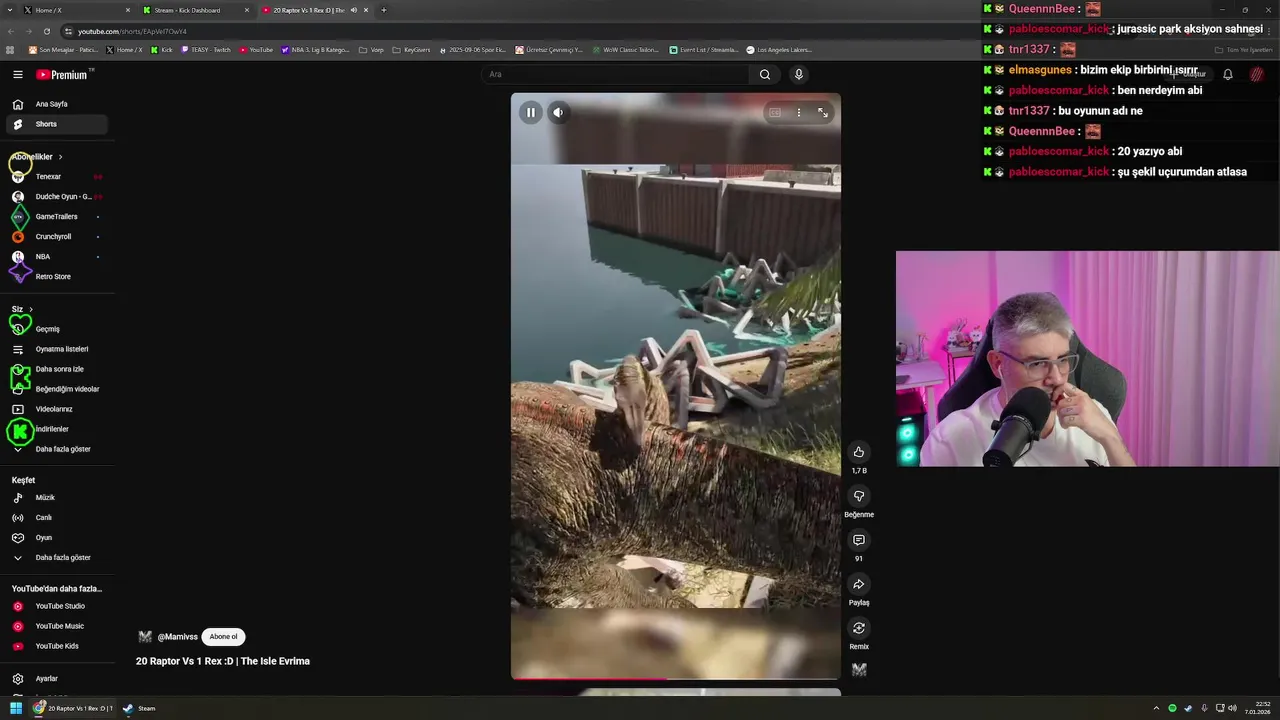Open the Dudiche Oyun subscription channel
1280x720 pixels.
point(56,197)
